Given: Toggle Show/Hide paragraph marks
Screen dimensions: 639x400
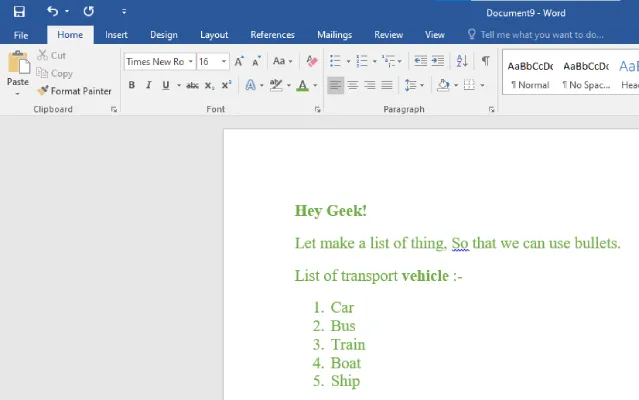Looking at the screenshot, I should point(485,61).
